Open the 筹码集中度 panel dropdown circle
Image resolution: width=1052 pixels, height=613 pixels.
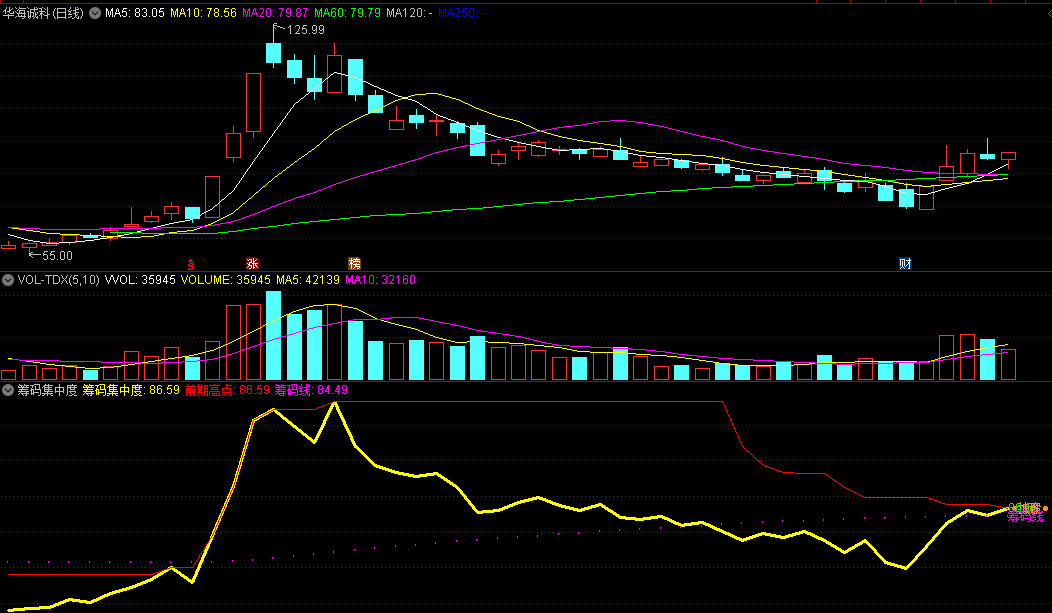pos(8,390)
